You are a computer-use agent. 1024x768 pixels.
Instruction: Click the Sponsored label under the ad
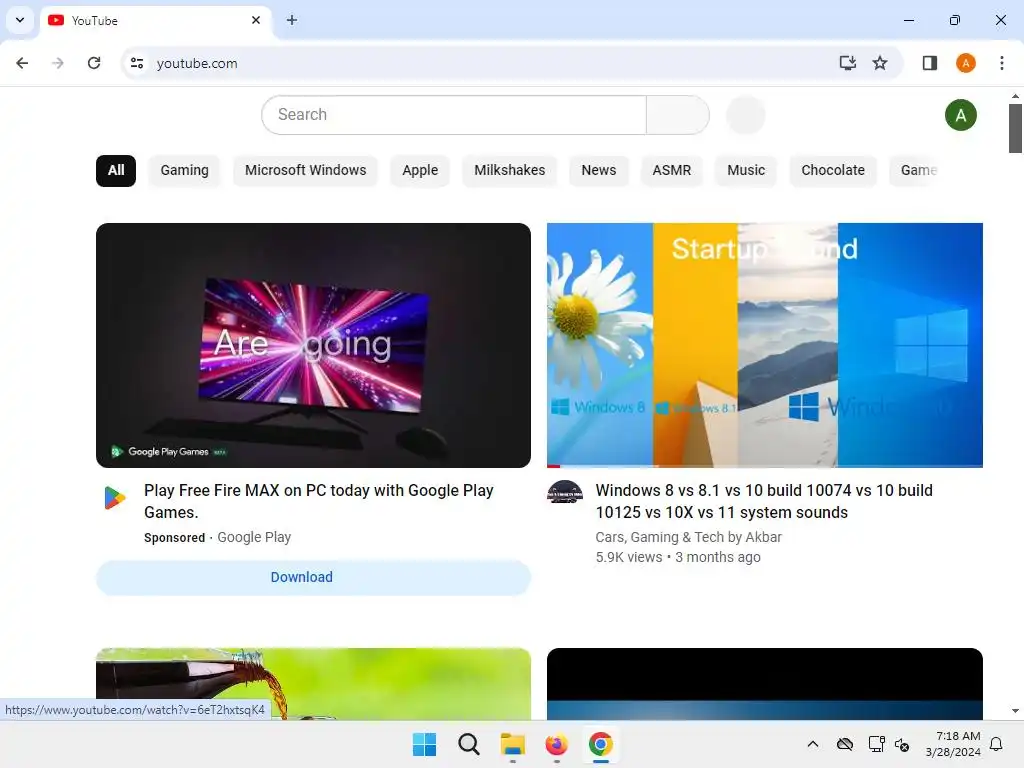pos(174,538)
